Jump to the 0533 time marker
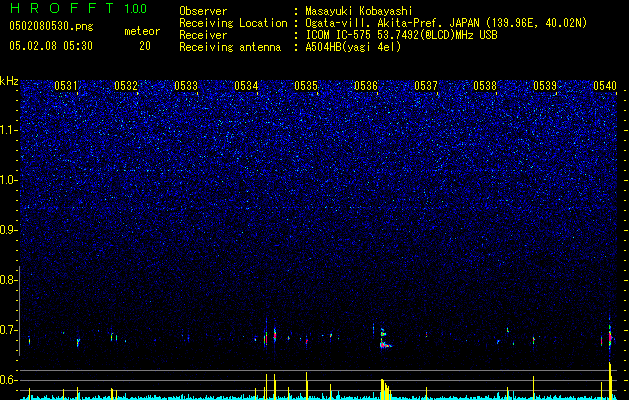The width and height of the screenshot is (629, 400). (x=186, y=86)
